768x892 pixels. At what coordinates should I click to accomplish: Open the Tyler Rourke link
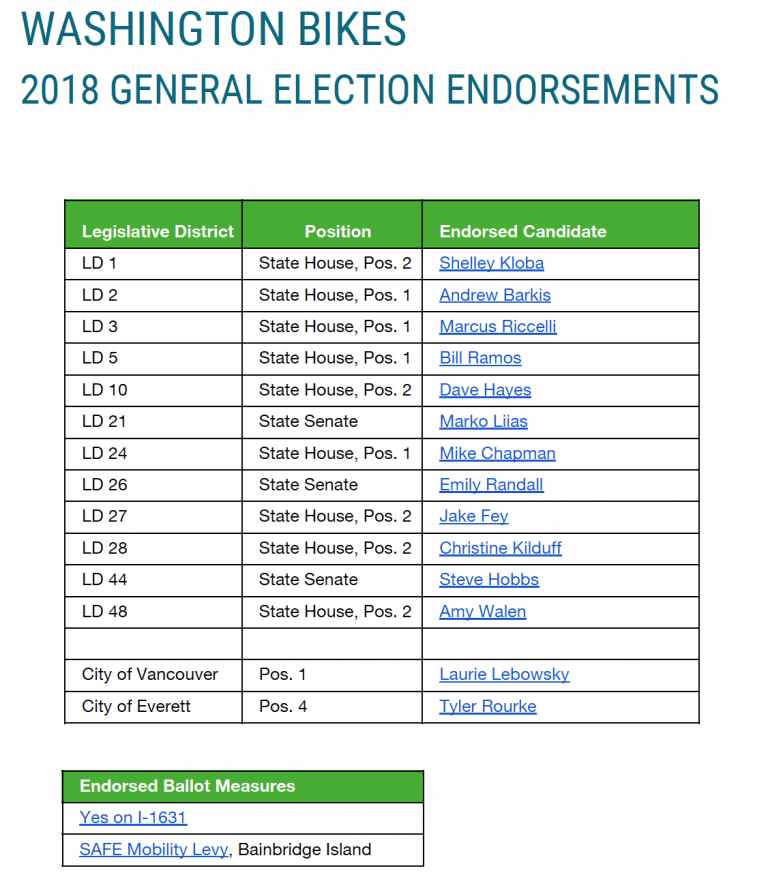click(x=488, y=707)
